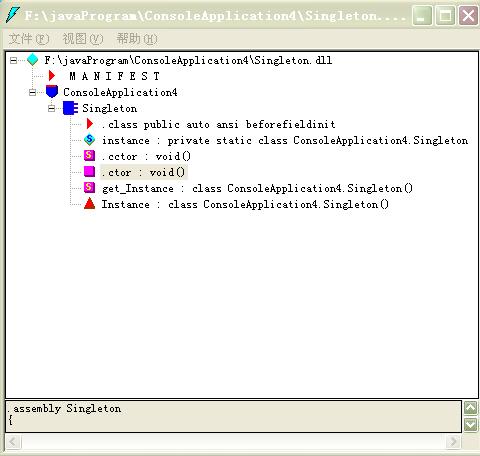Collapse the Singleton class node
The height and width of the screenshot is (456, 480).
click(x=51, y=108)
